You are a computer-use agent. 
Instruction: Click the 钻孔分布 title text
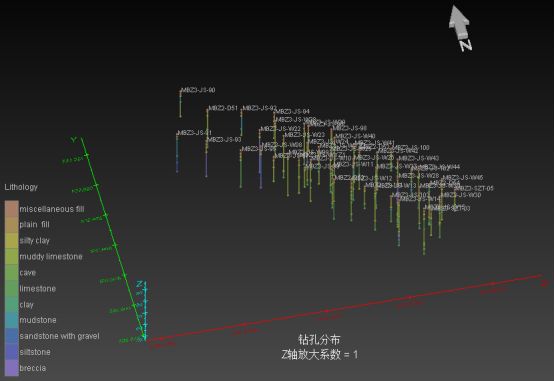click(x=319, y=340)
